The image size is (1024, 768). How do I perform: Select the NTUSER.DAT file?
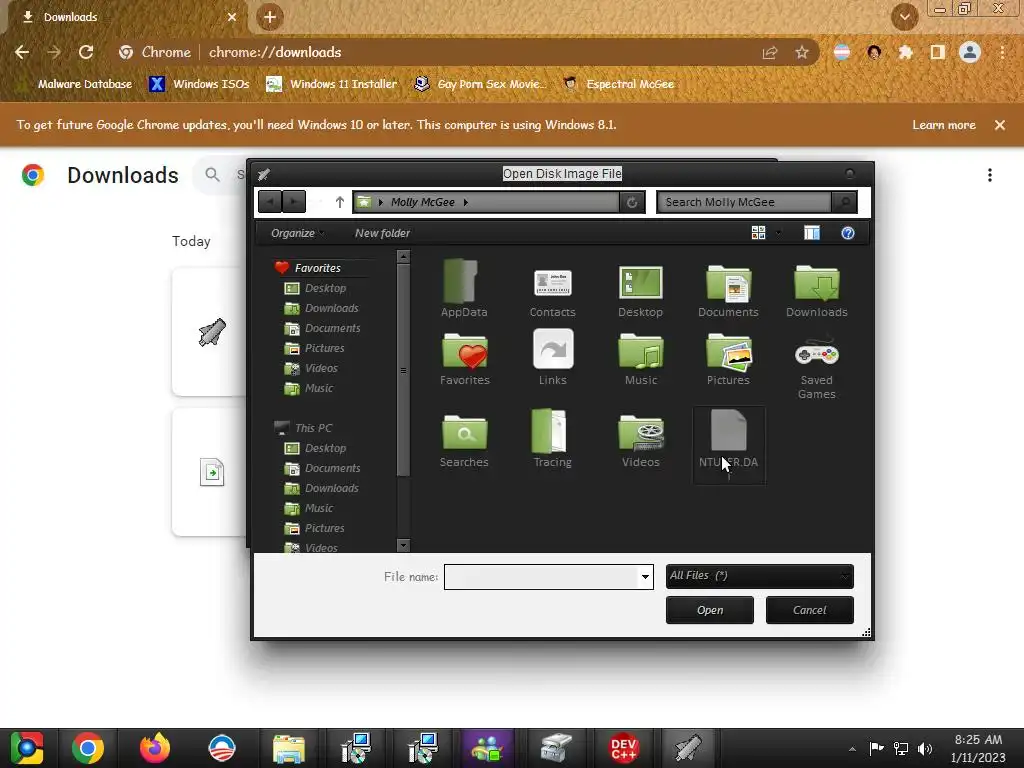pyautogui.click(x=728, y=445)
